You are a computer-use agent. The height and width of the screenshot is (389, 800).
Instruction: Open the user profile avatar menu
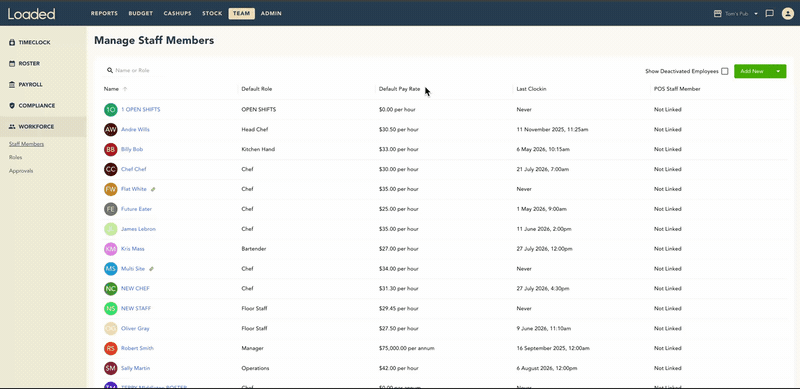pyautogui.click(x=787, y=14)
